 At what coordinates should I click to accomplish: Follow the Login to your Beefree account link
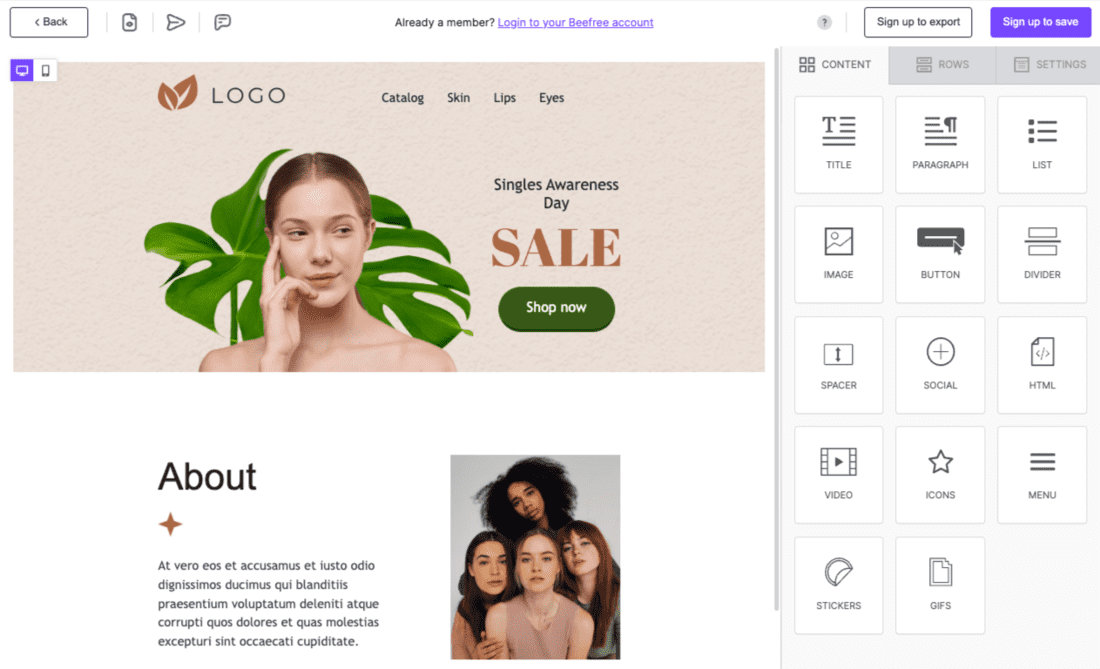575,22
